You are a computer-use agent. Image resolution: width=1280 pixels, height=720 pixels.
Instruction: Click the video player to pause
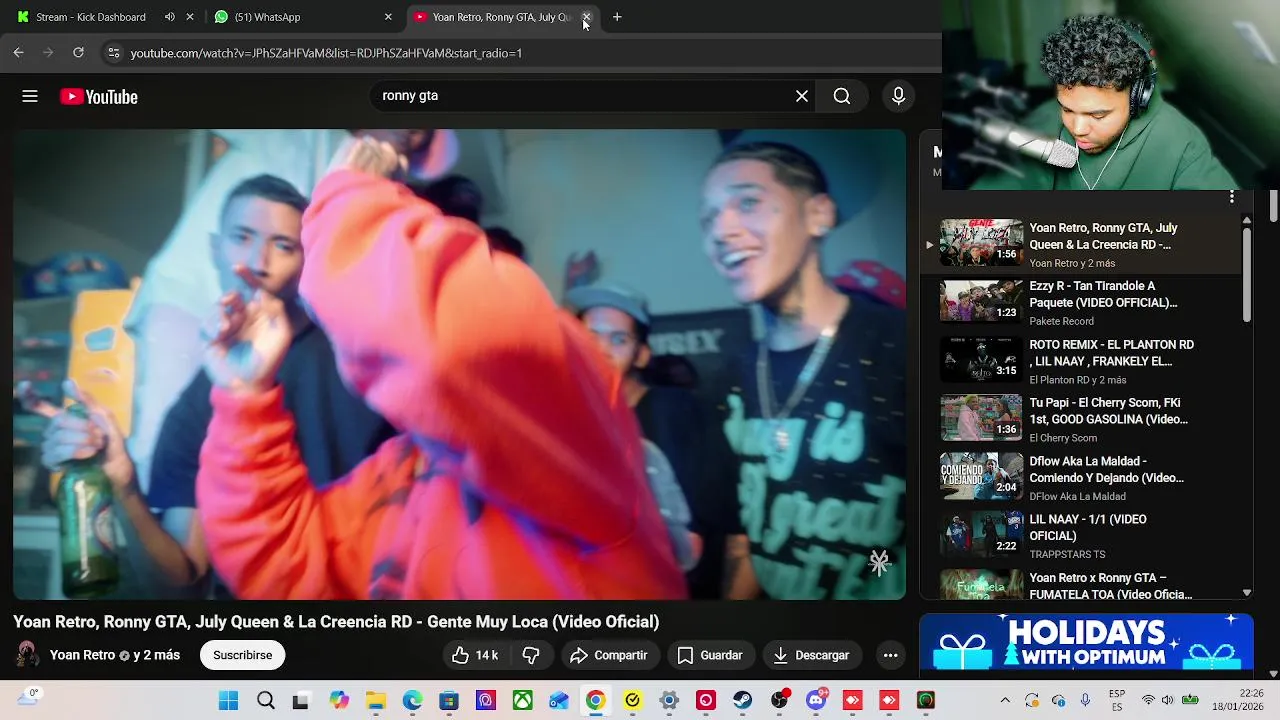459,364
